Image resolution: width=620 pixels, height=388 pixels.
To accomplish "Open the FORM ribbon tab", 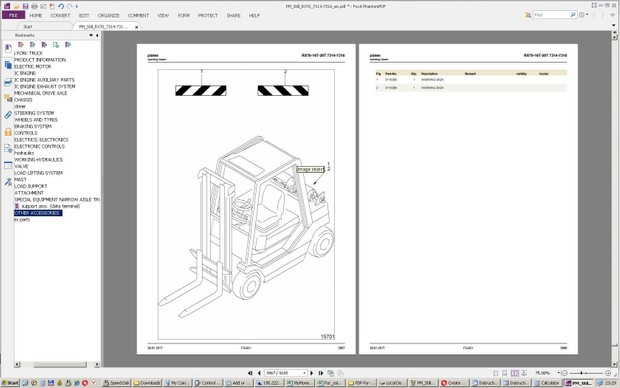I will point(183,15).
